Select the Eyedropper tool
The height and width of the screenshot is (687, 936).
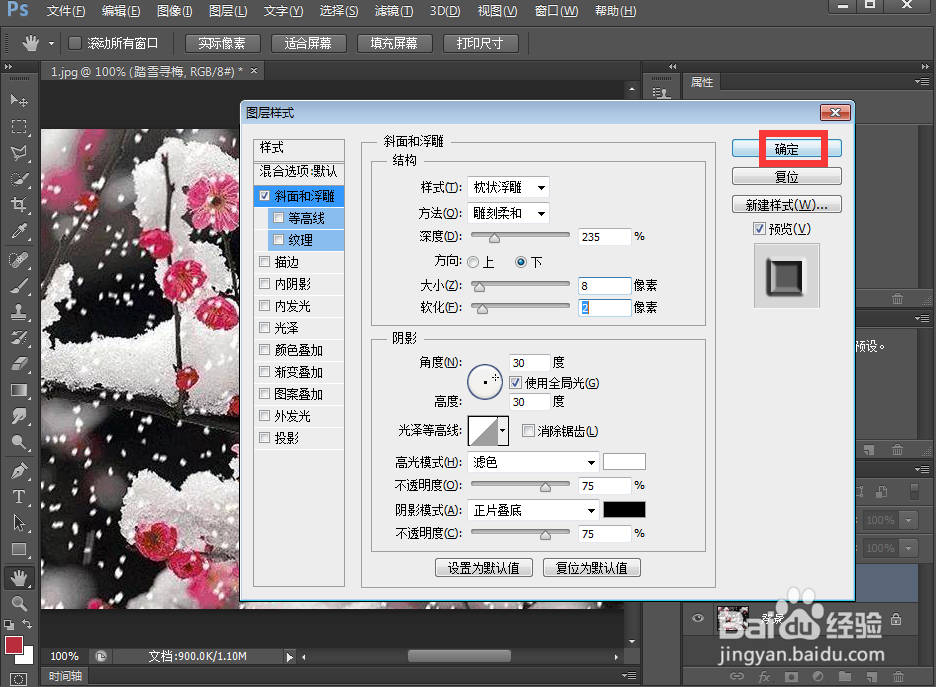tap(19, 231)
